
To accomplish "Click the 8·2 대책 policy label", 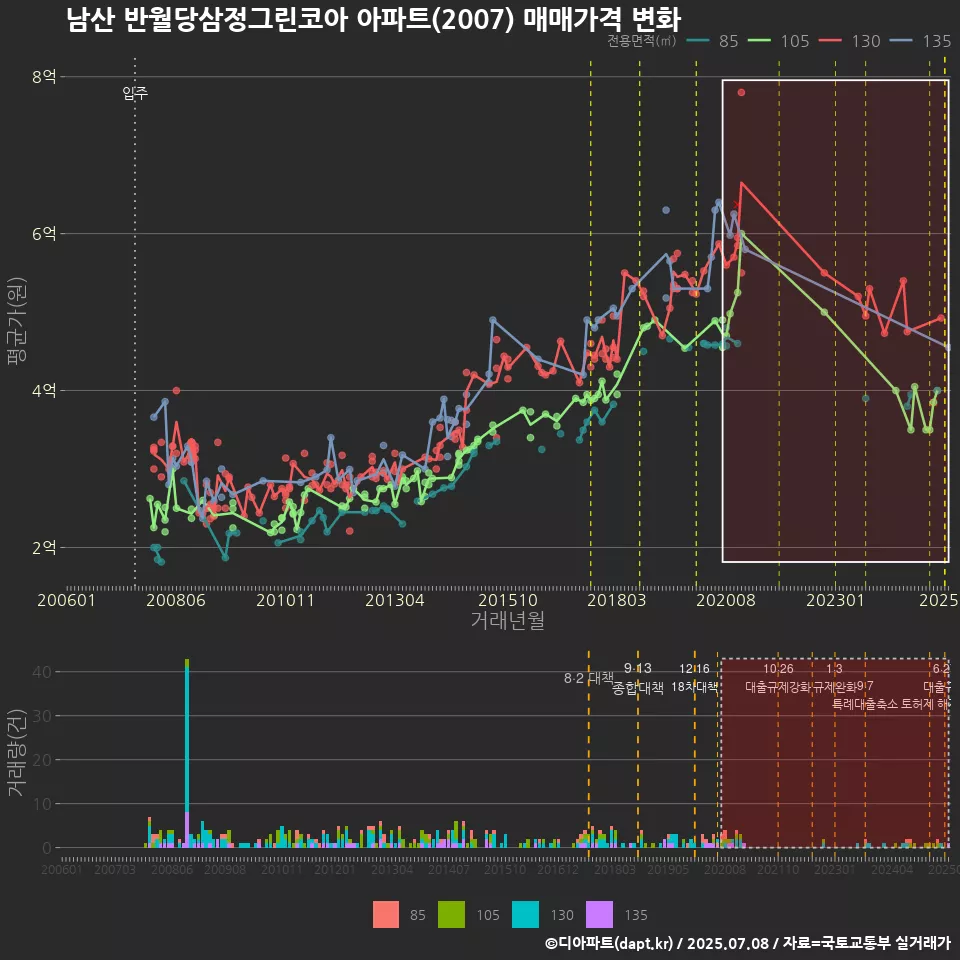I will [x=588, y=678].
